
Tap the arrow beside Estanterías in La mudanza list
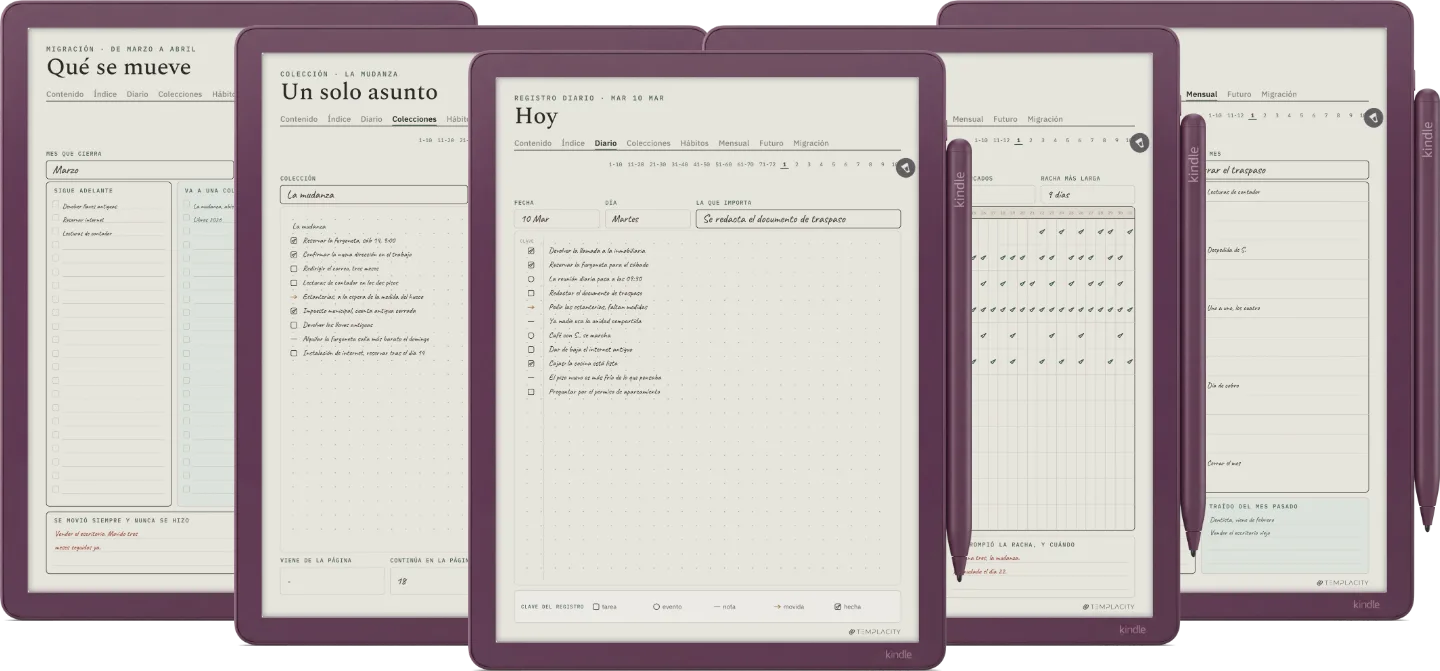[294, 297]
